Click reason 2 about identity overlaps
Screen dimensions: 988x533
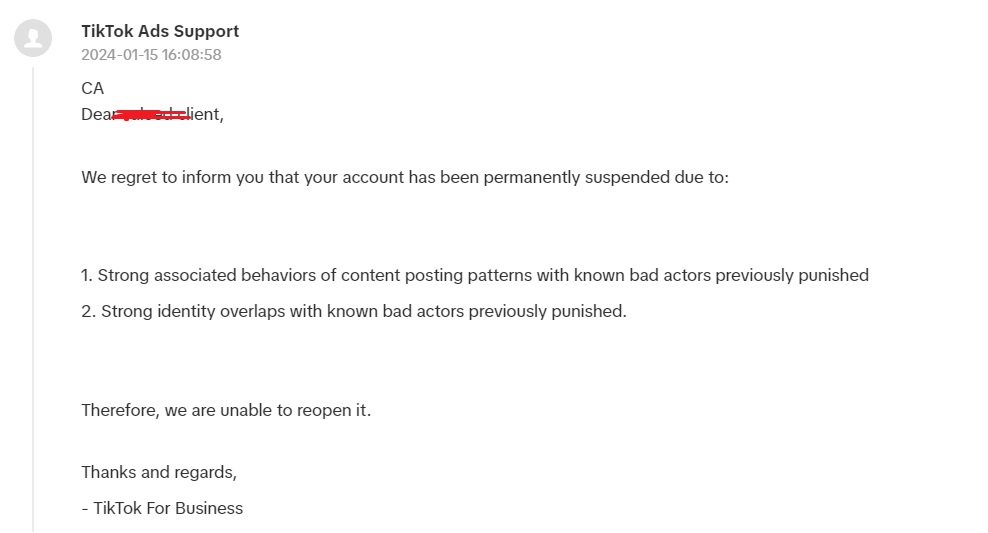[354, 311]
